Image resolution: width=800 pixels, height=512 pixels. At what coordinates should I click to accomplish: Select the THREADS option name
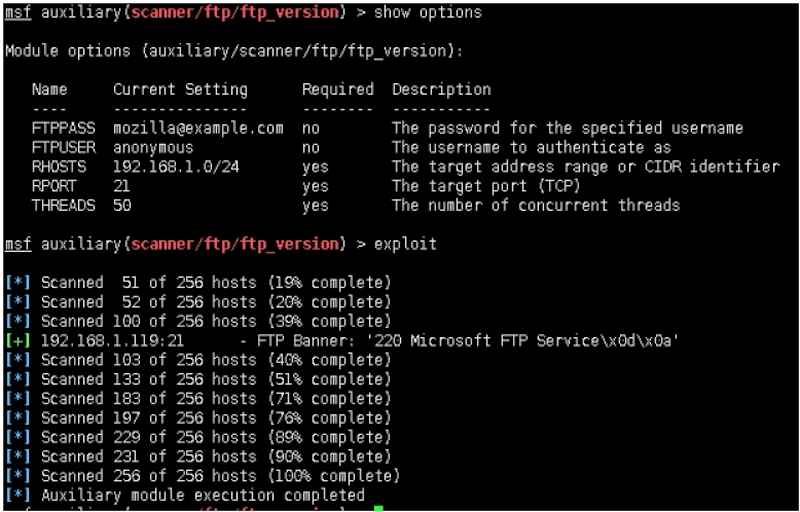(x=63, y=205)
